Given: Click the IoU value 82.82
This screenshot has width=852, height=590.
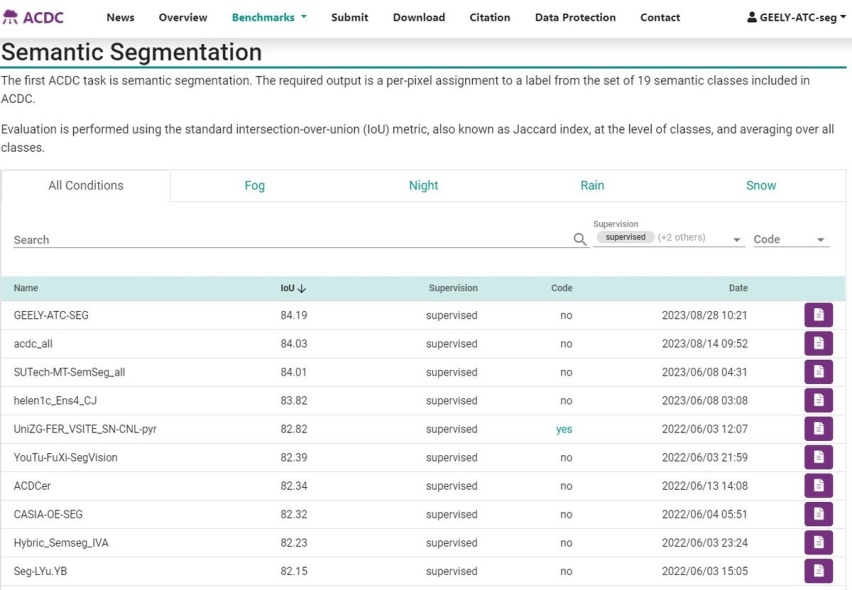Looking at the screenshot, I should coord(294,429).
